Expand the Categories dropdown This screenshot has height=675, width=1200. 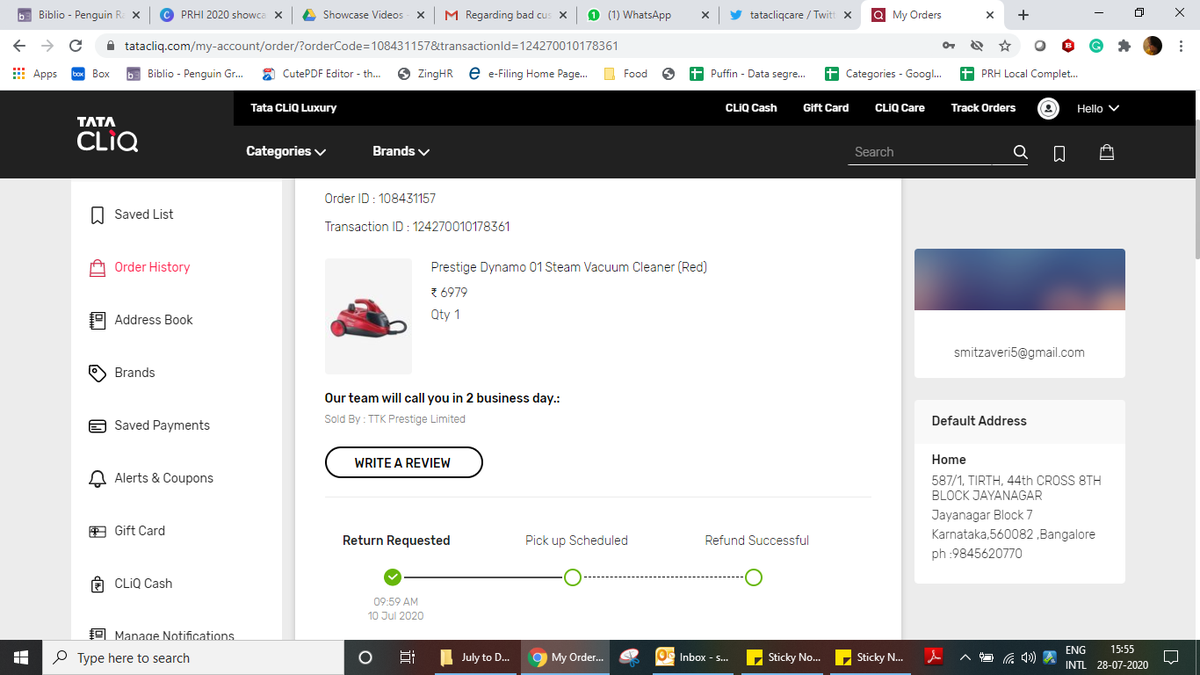click(x=286, y=151)
